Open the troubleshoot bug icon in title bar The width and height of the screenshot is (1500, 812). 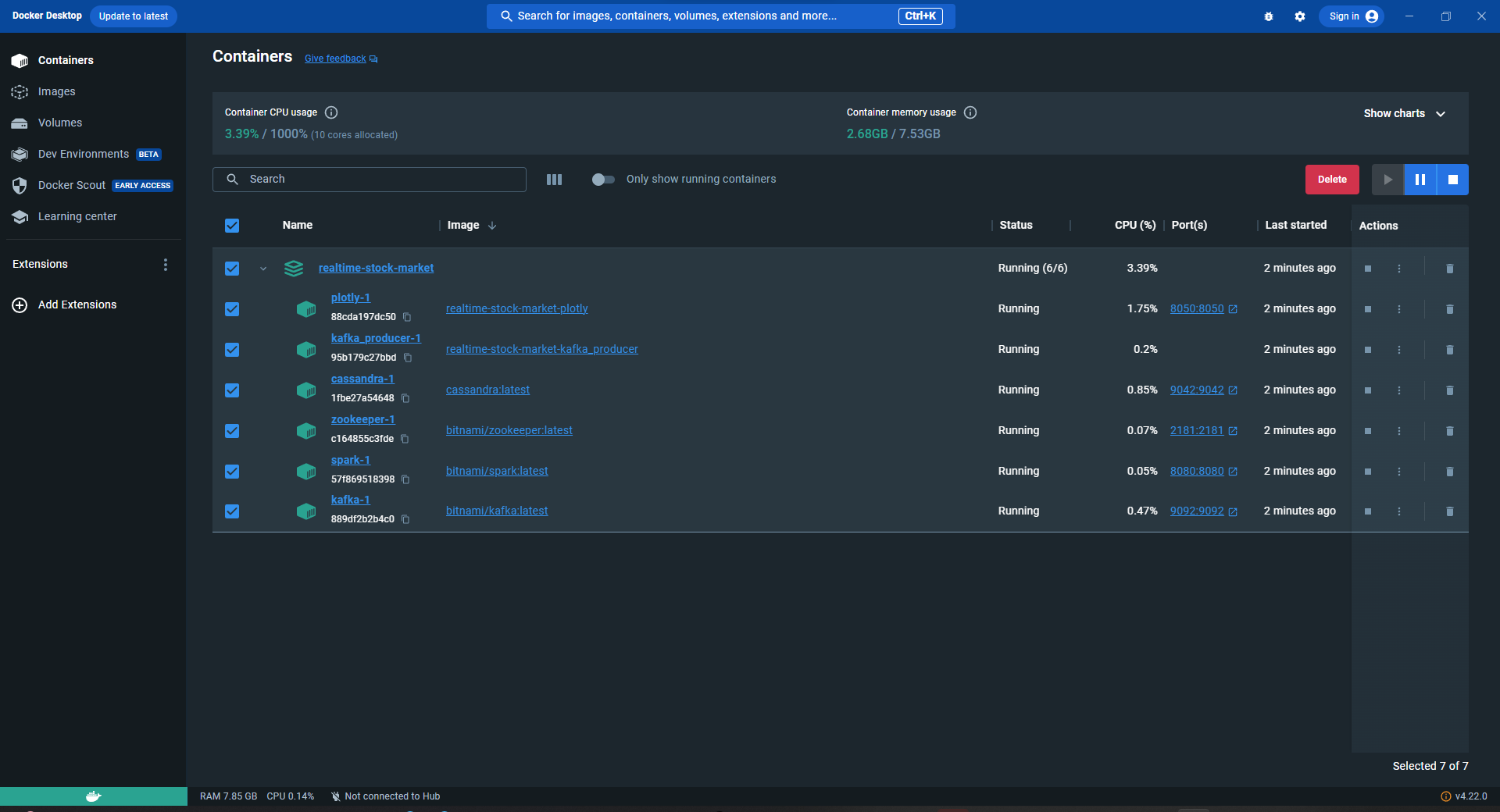(1269, 16)
